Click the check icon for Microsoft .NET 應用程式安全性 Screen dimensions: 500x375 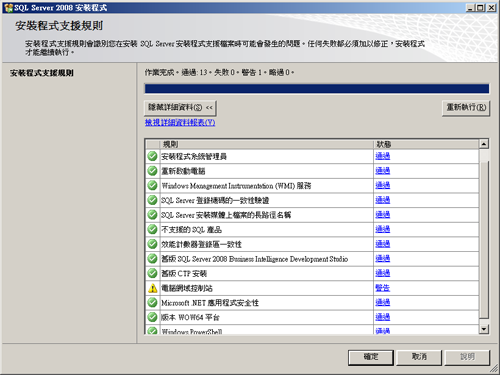tap(152, 303)
